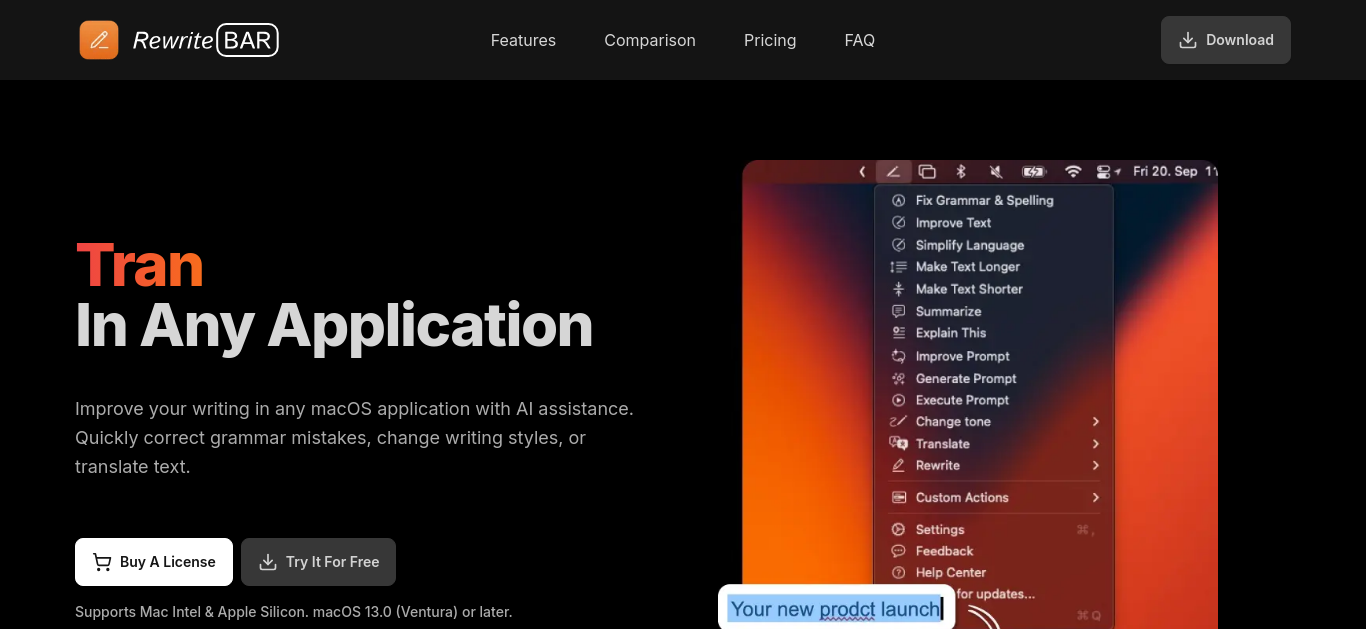Expand the Rewrite submenu arrow
The width and height of the screenshot is (1366, 629).
[1096, 465]
